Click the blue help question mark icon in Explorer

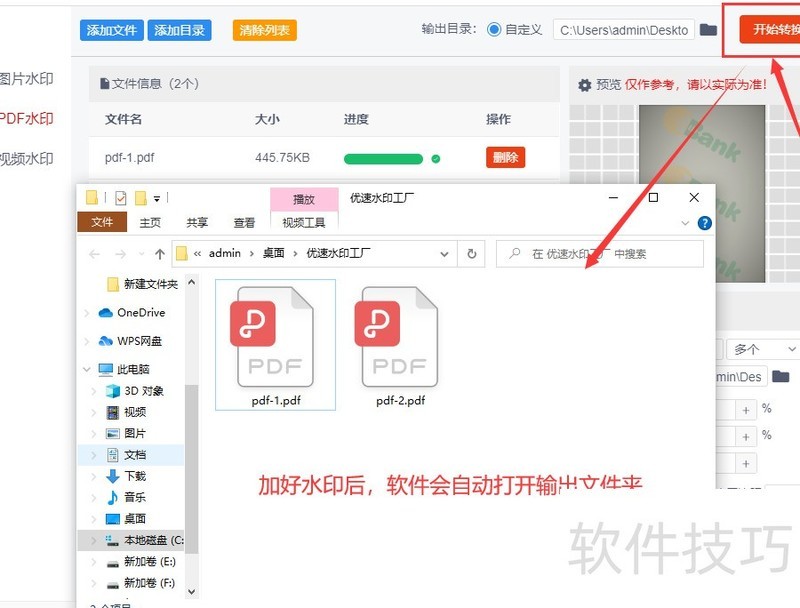pyautogui.click(x=705, y=223)
